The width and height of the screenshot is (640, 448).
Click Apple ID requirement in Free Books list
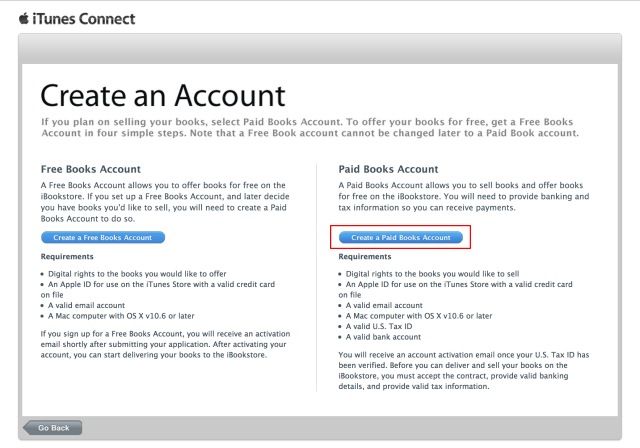[x=158, y=289]
